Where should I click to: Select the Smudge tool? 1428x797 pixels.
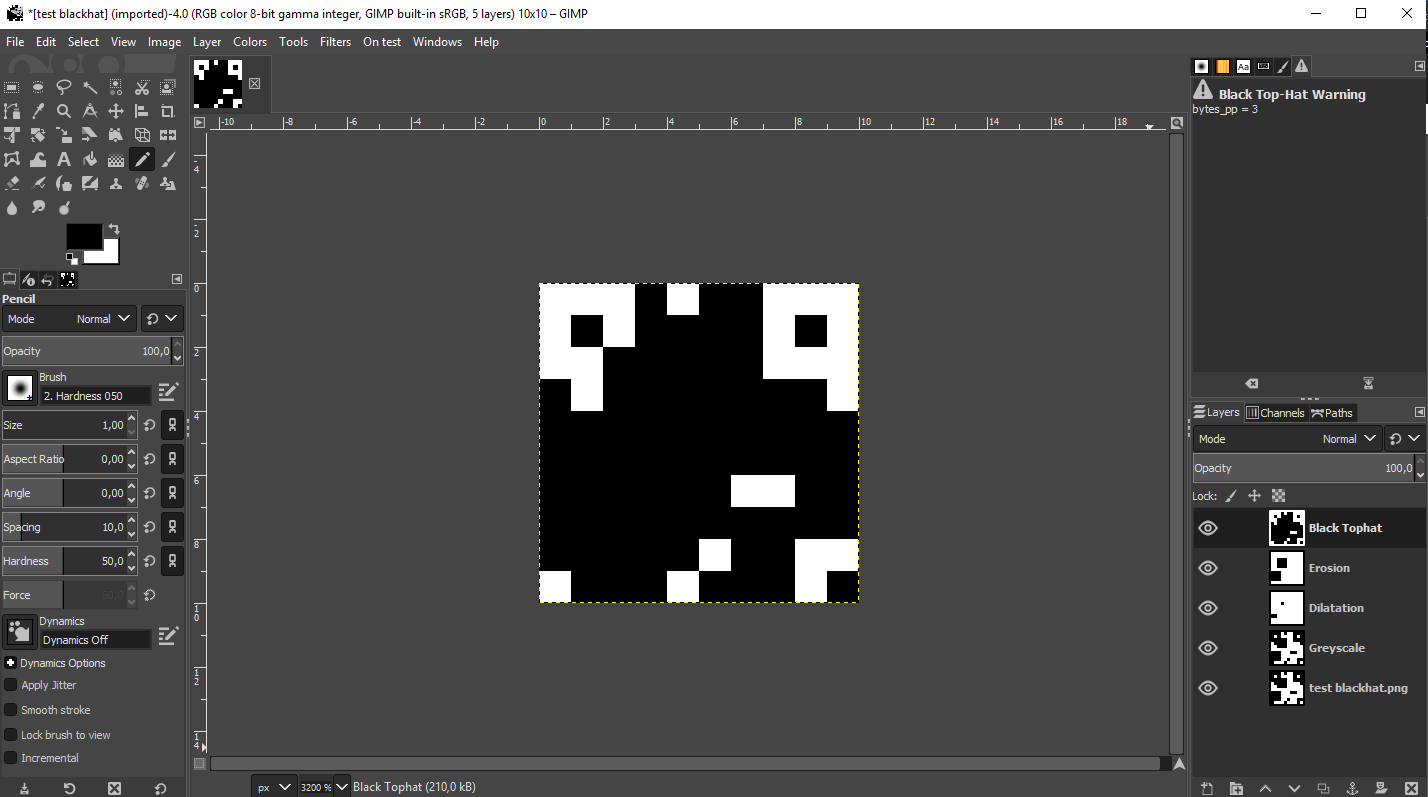click(x=38, y=207)
